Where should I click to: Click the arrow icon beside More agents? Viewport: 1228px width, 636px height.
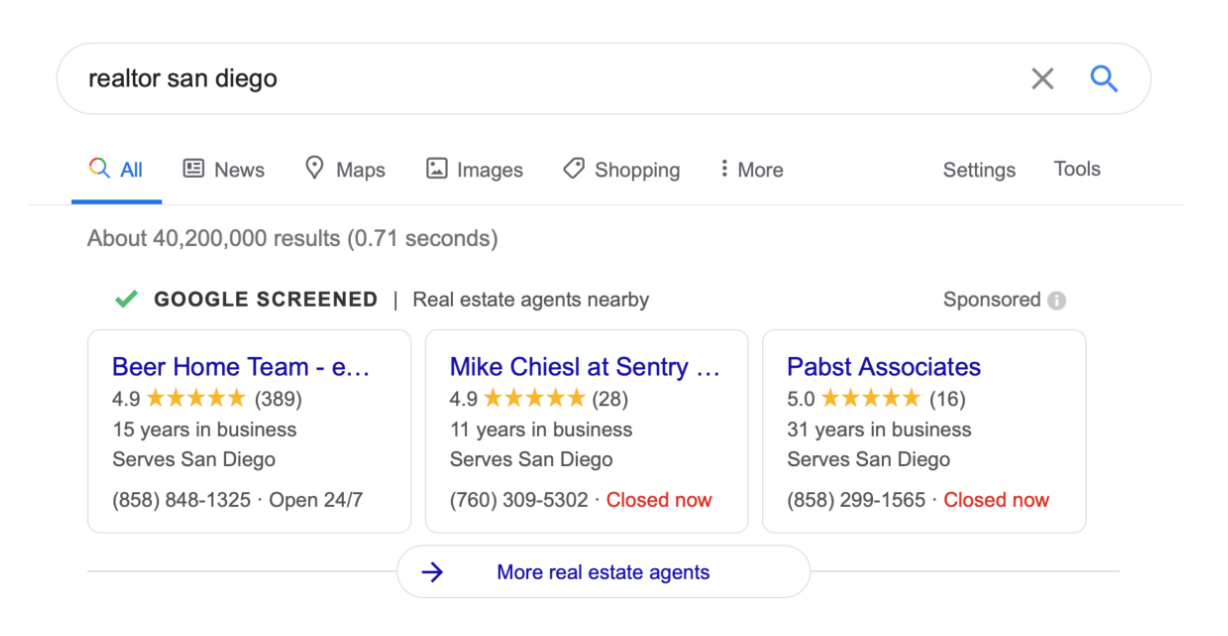coord(432,572)
